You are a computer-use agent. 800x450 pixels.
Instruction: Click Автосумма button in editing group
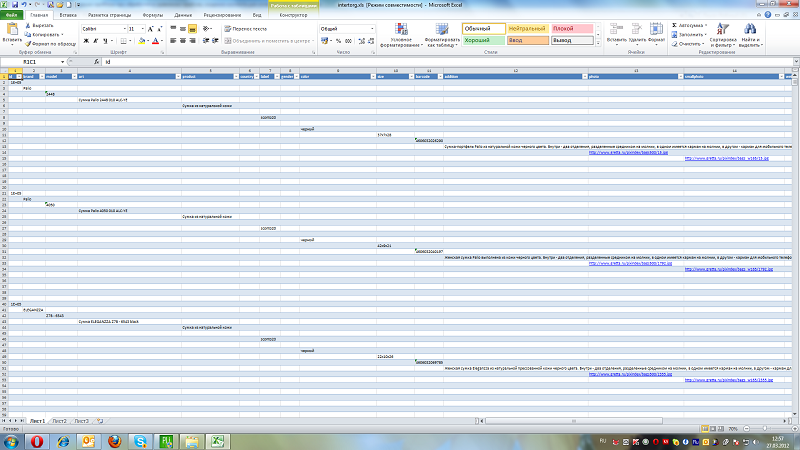(x=689, y=25)
